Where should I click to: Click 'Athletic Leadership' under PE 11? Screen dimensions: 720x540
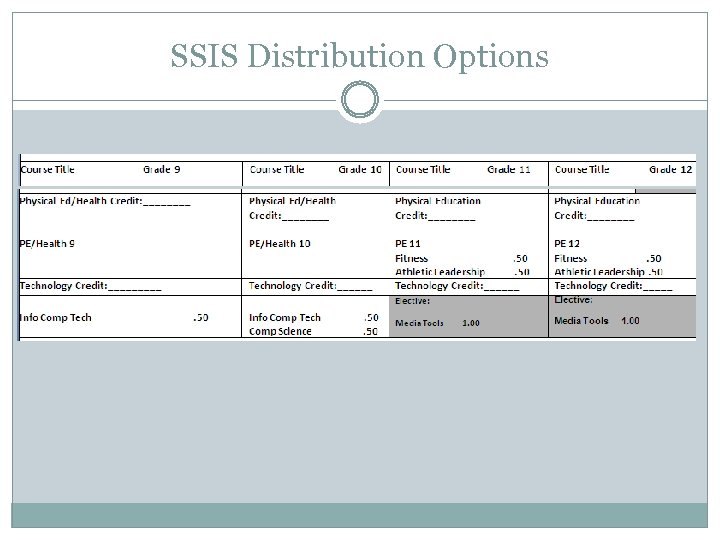tap(440, 272)
